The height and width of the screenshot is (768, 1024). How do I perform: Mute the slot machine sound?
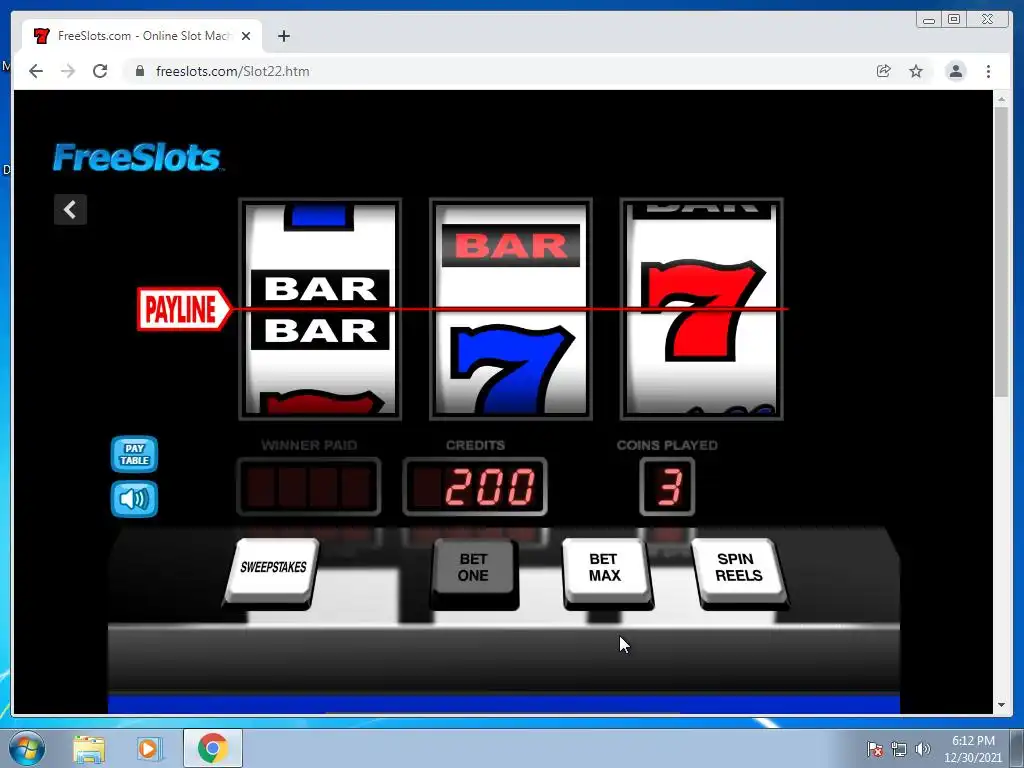pos(134,499)
